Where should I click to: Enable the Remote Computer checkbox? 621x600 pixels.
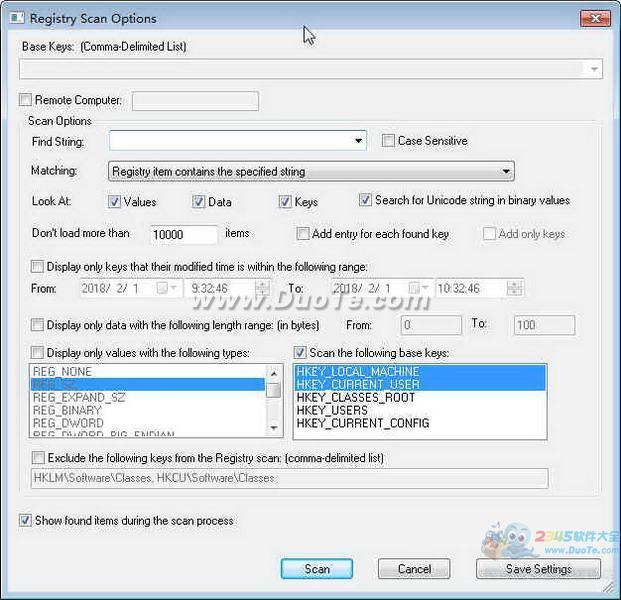(26, 100)
